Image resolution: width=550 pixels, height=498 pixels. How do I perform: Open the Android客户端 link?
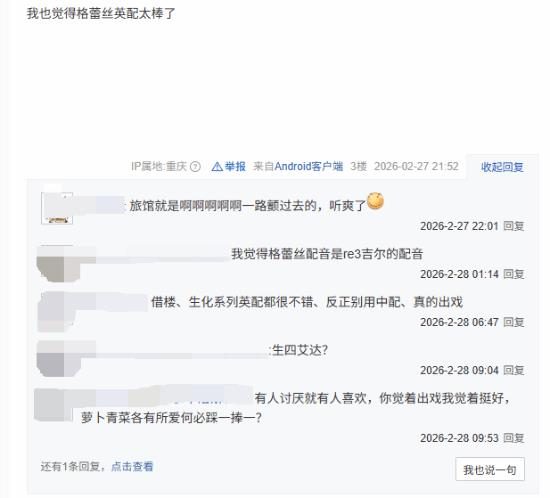(309, 166)
